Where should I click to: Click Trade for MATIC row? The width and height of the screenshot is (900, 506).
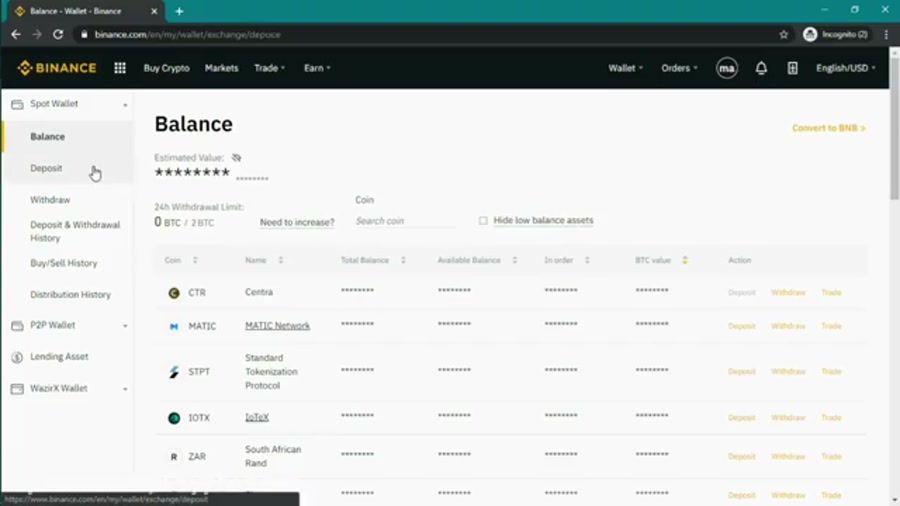tap(831, 326)
